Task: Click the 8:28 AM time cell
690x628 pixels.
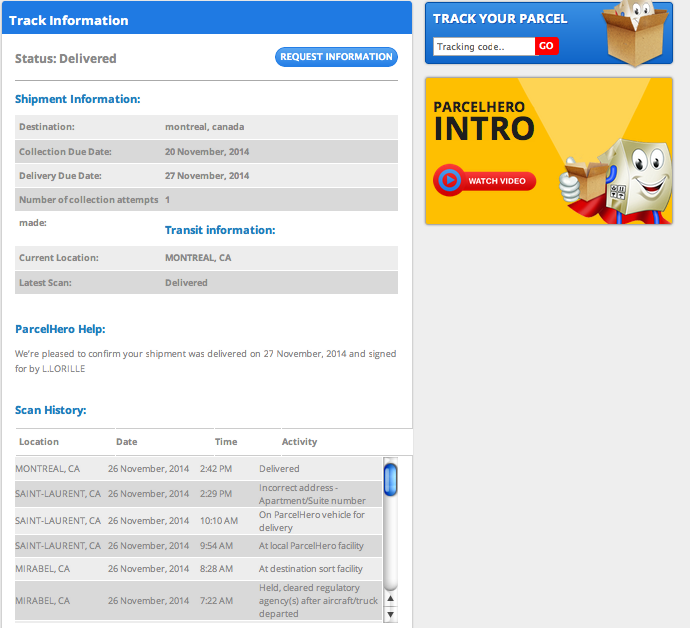Action: click(216, 569)
